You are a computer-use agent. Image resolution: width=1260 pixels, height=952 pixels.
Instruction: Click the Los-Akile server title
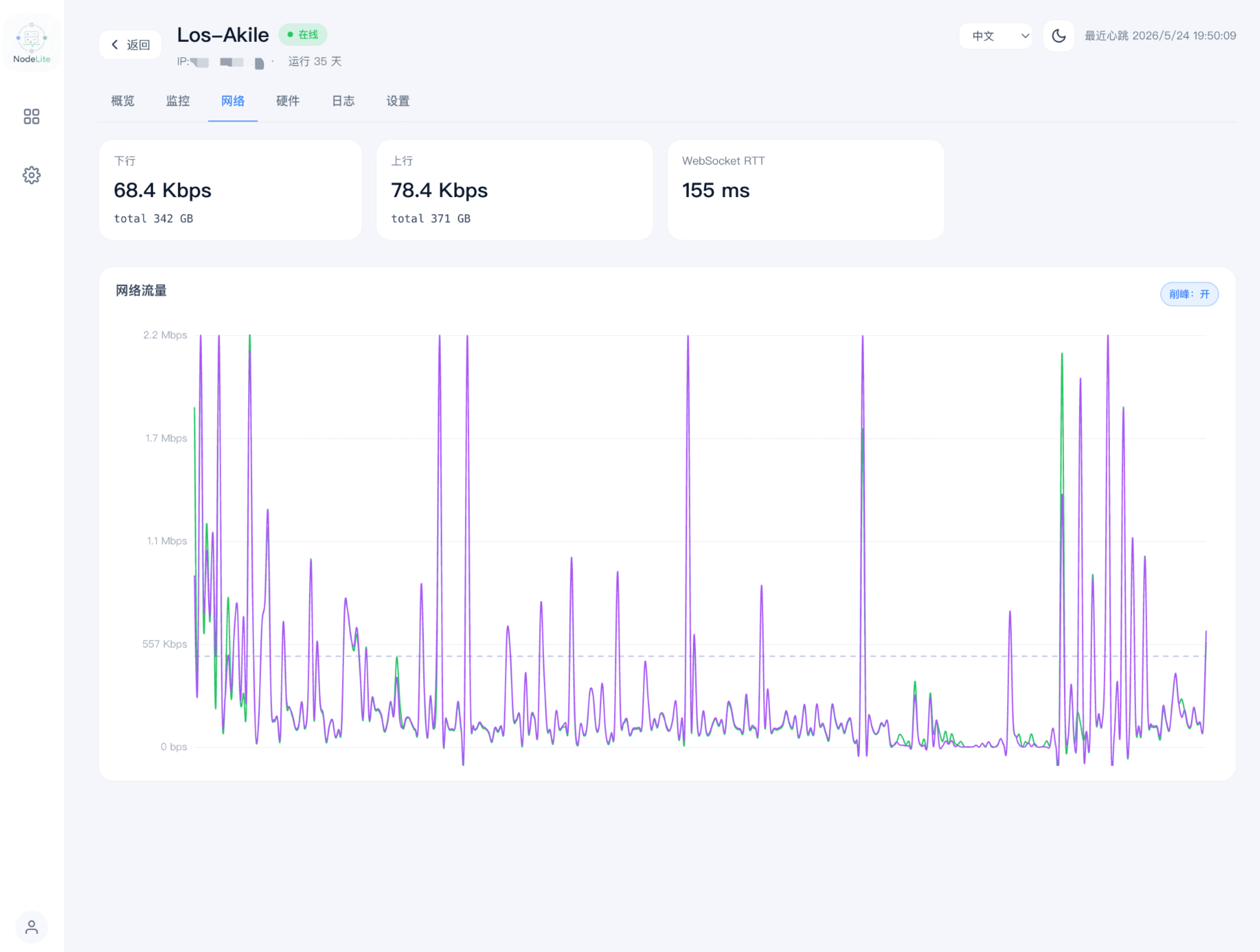point(223,35)
